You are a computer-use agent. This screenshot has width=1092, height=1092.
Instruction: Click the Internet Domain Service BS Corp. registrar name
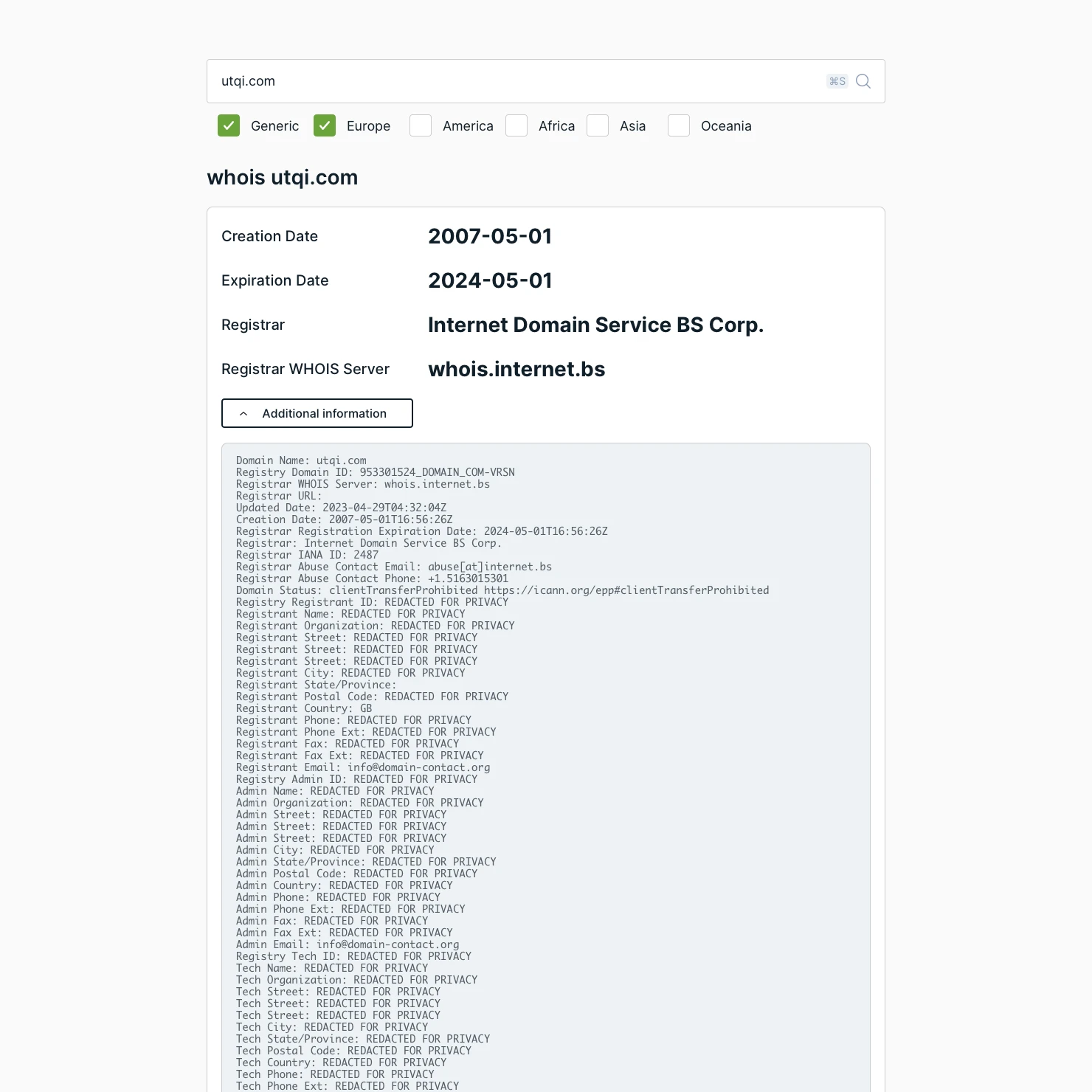click(595, 325)
